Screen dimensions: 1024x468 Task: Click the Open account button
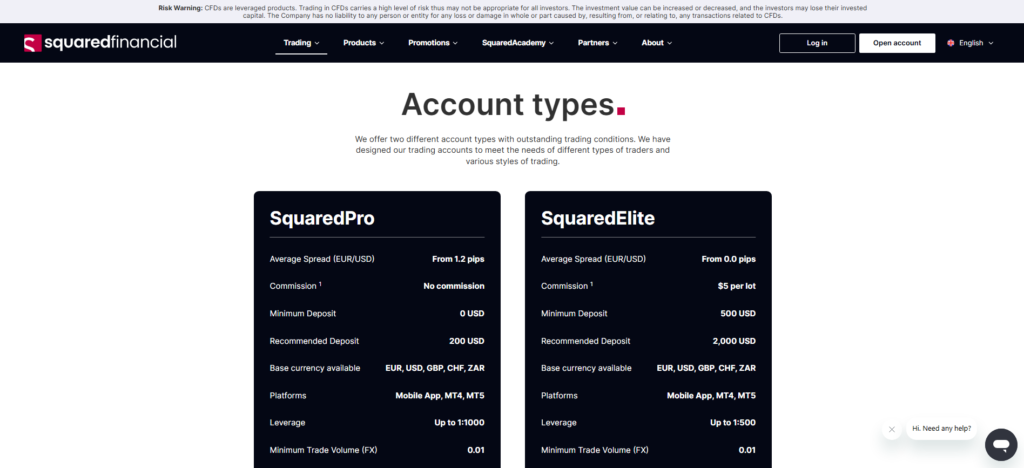[897, 43]
